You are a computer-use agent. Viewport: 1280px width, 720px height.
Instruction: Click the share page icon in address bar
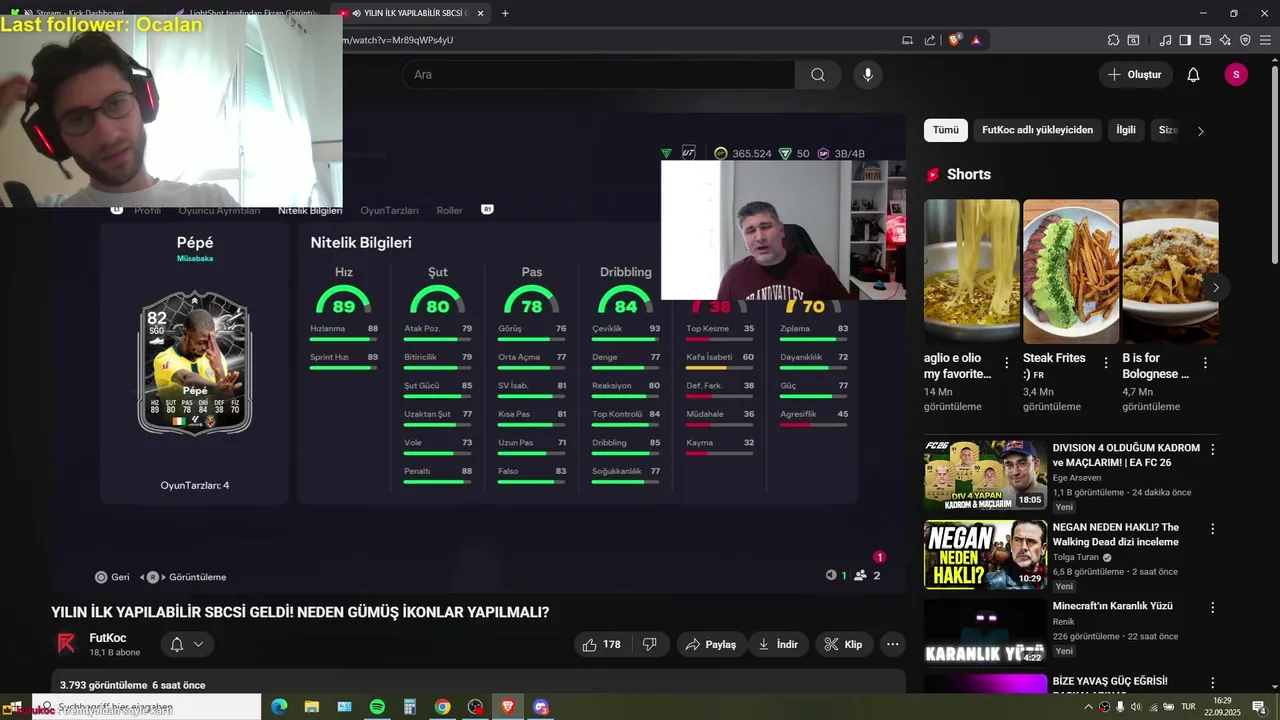click(x=930, y=40)
